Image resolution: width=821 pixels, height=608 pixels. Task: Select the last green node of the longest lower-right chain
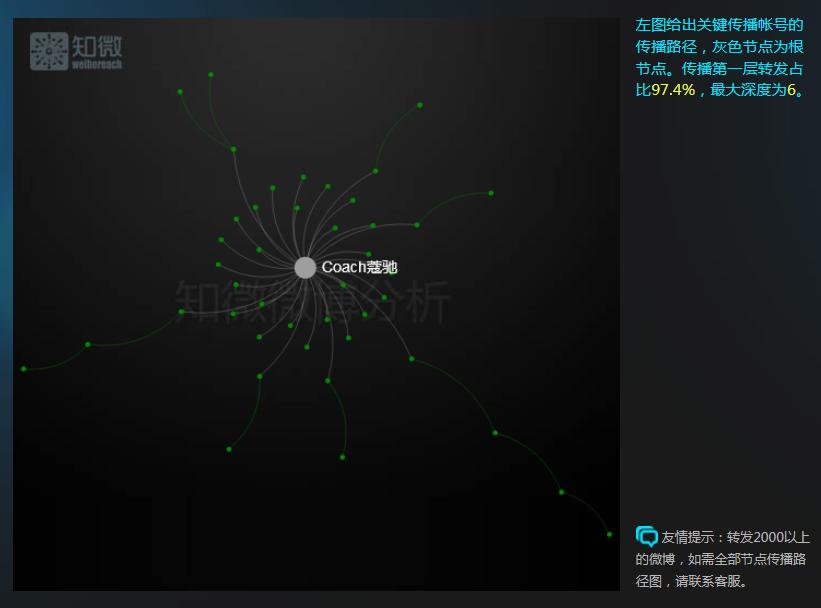pyautogui.click(x=609, y=534)
